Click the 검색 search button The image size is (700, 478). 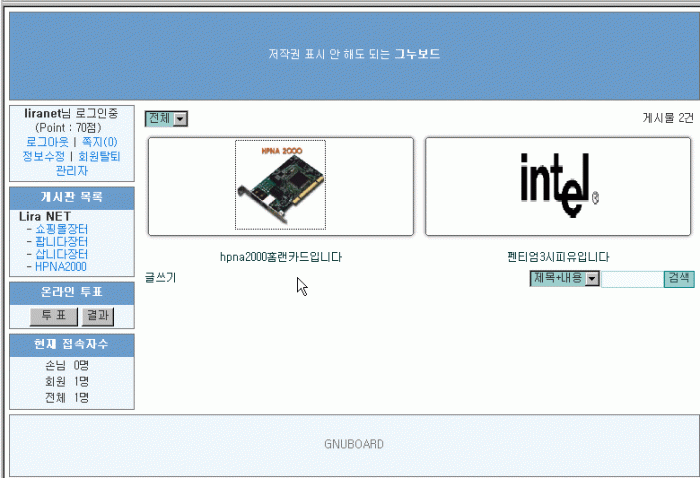click(679, 278)
